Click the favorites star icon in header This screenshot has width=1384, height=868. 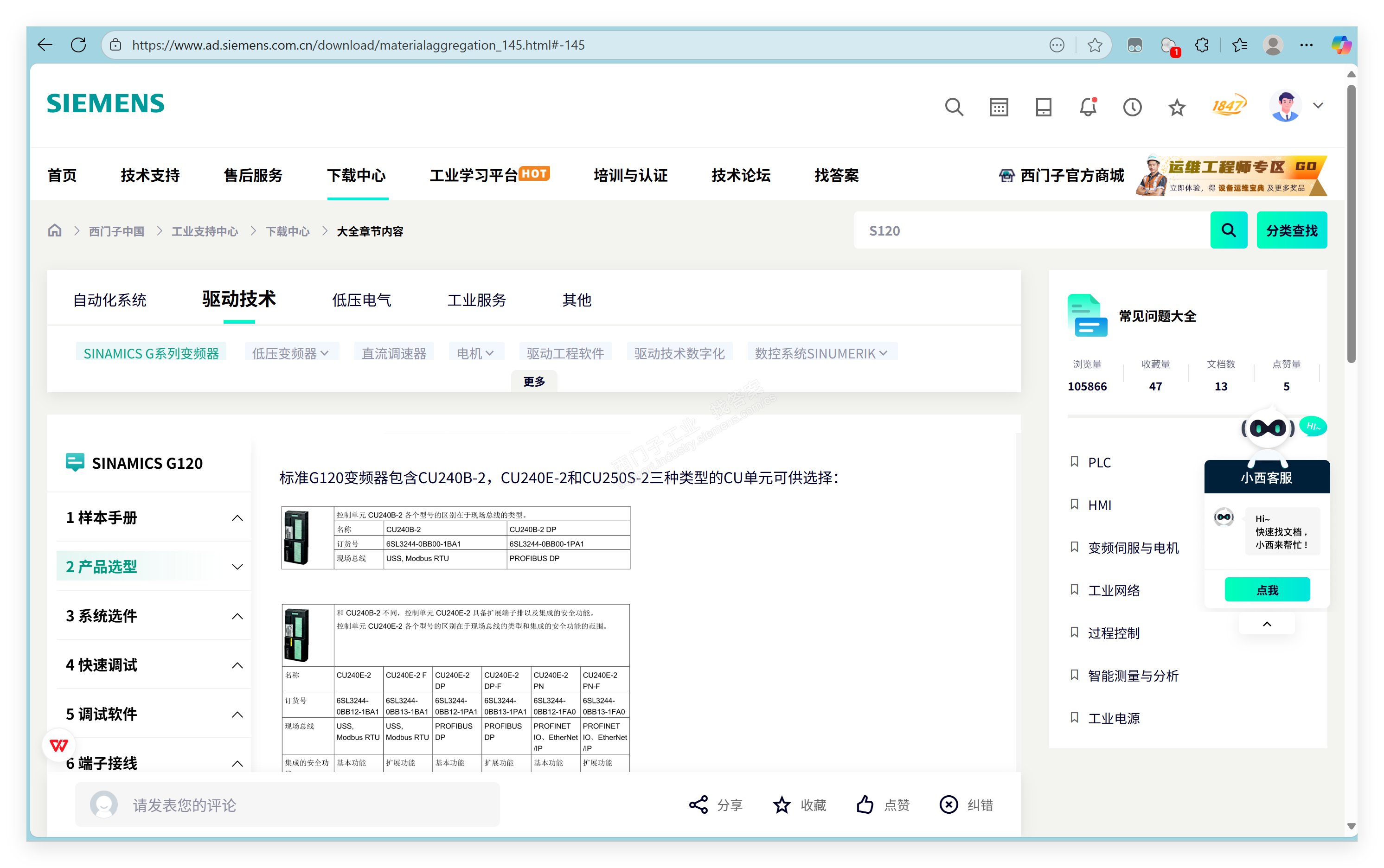coord(1177,107)
